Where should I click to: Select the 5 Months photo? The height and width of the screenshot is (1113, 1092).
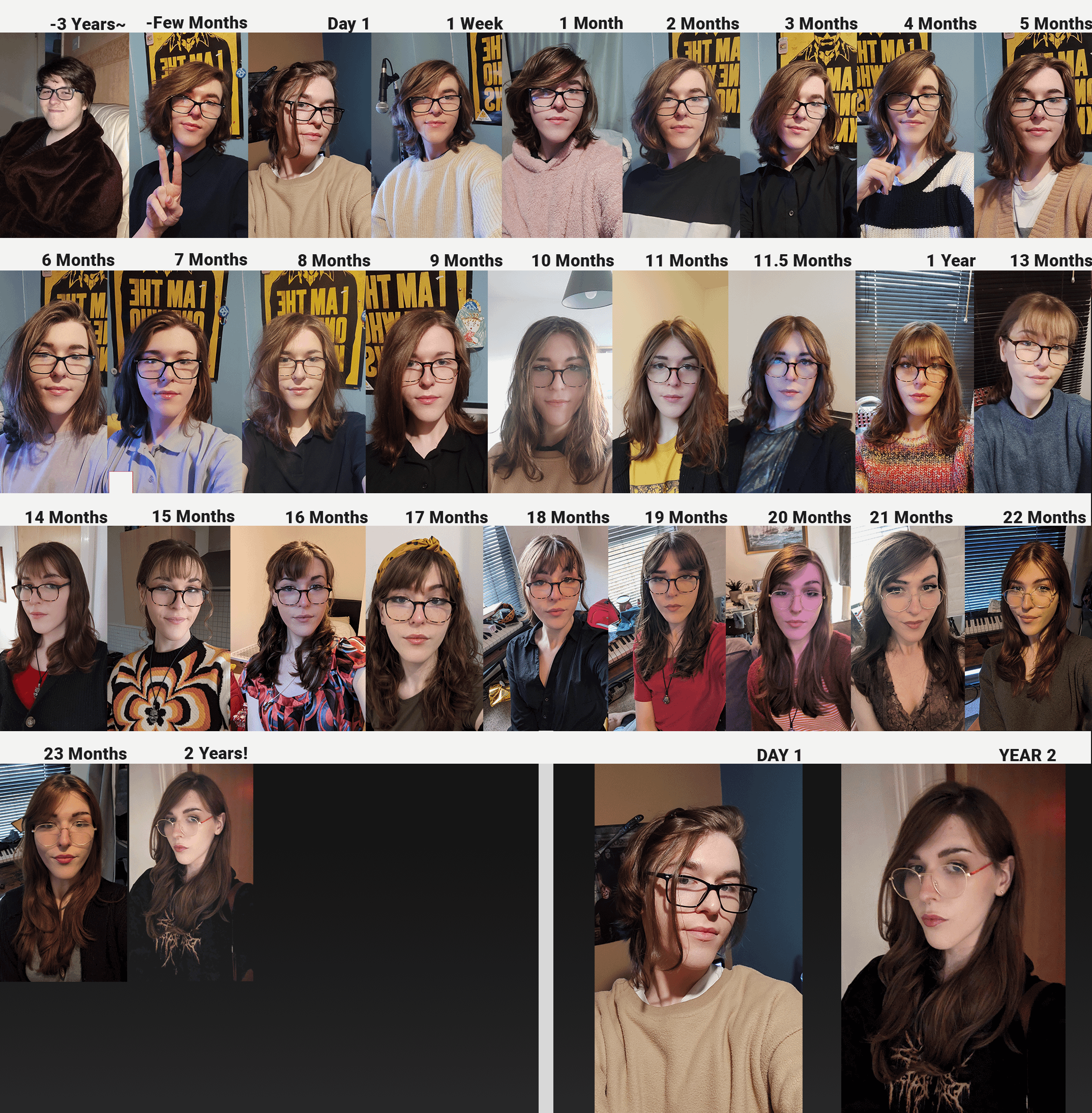point(1033,135)
